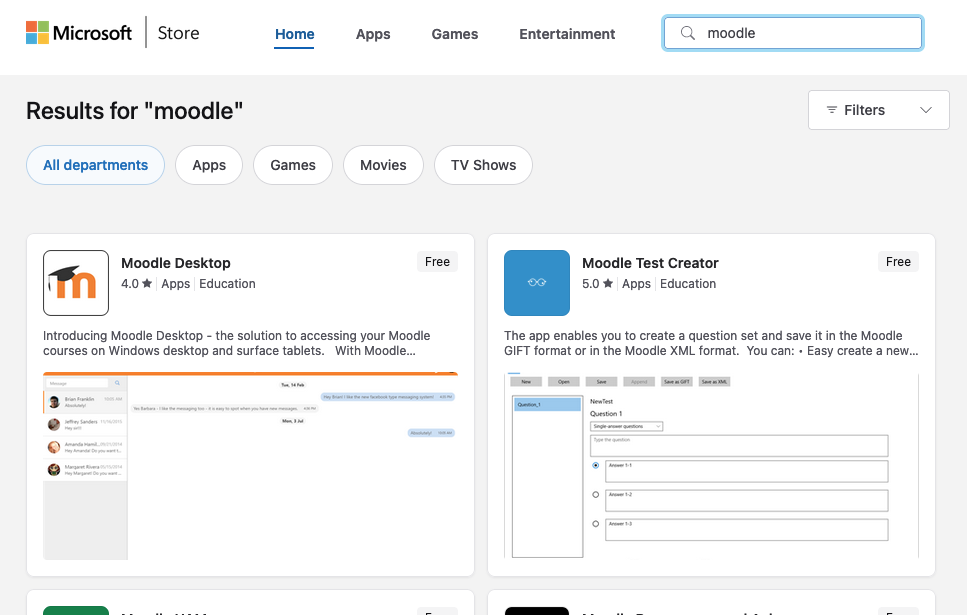This screenshot has width=967, height=615.
Task: Open the Entertainment navigation tab
Action: click(x=567, y=34)
